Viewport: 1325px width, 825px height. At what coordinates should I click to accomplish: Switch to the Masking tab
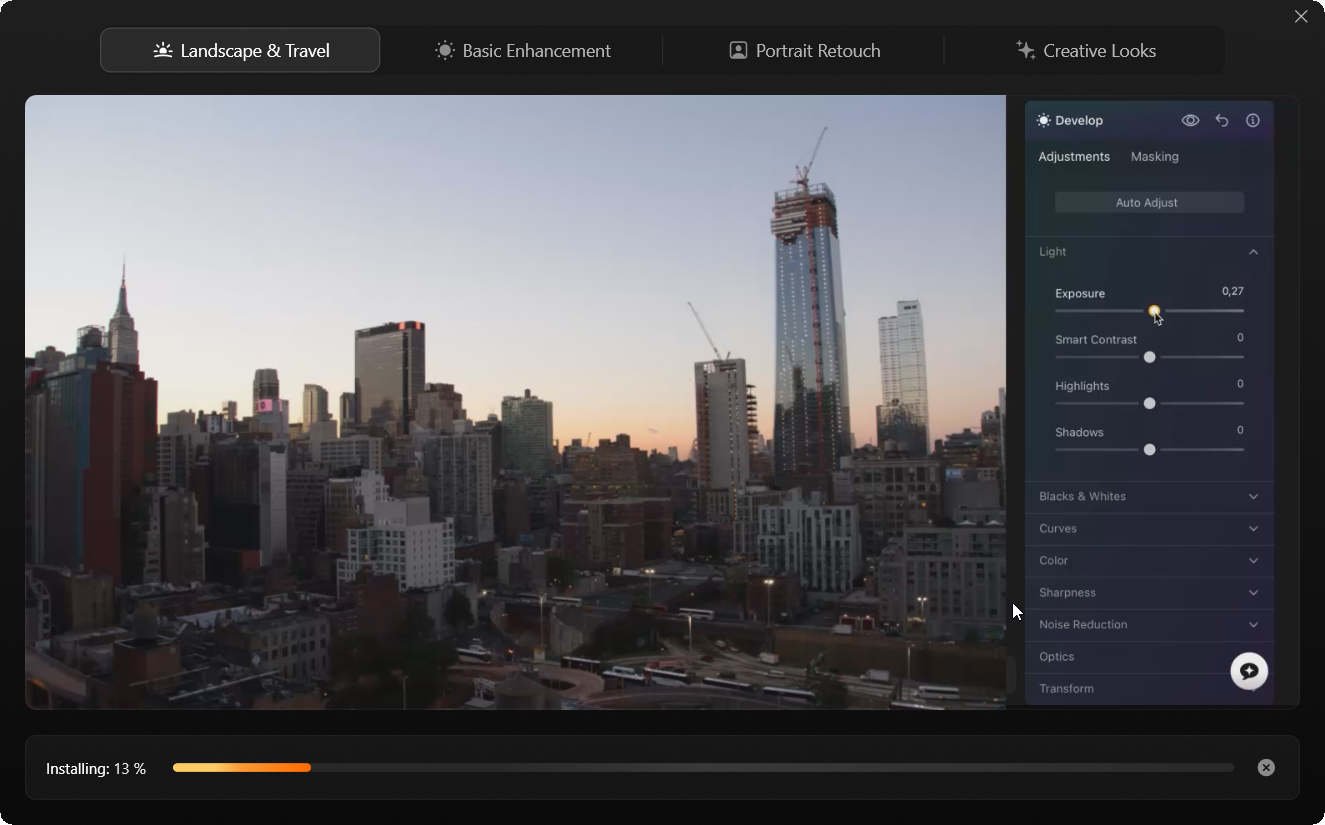1154,156
